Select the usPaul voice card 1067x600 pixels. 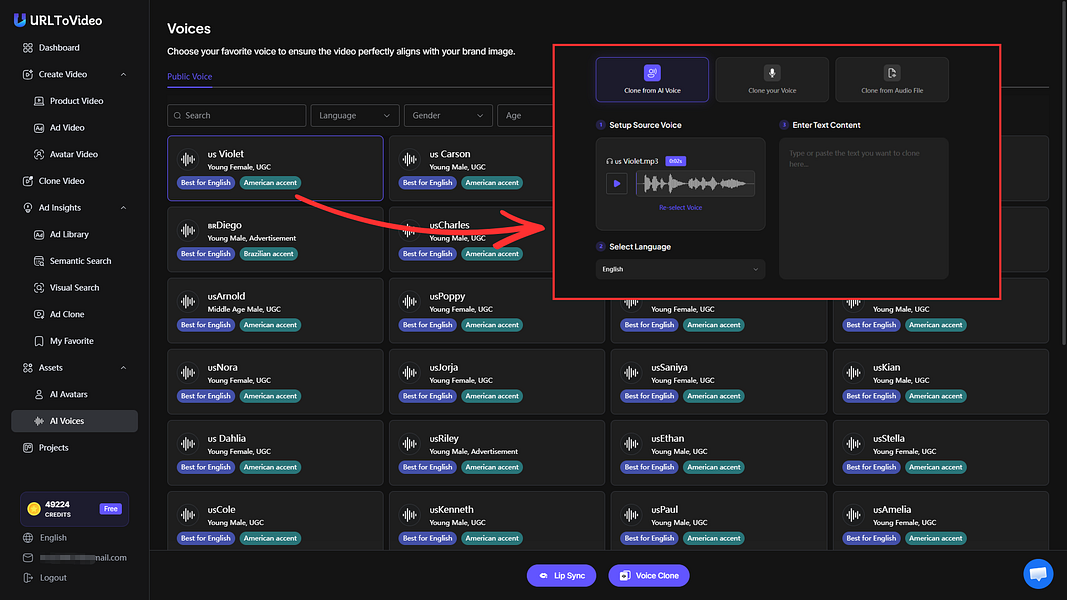[719, 521]
